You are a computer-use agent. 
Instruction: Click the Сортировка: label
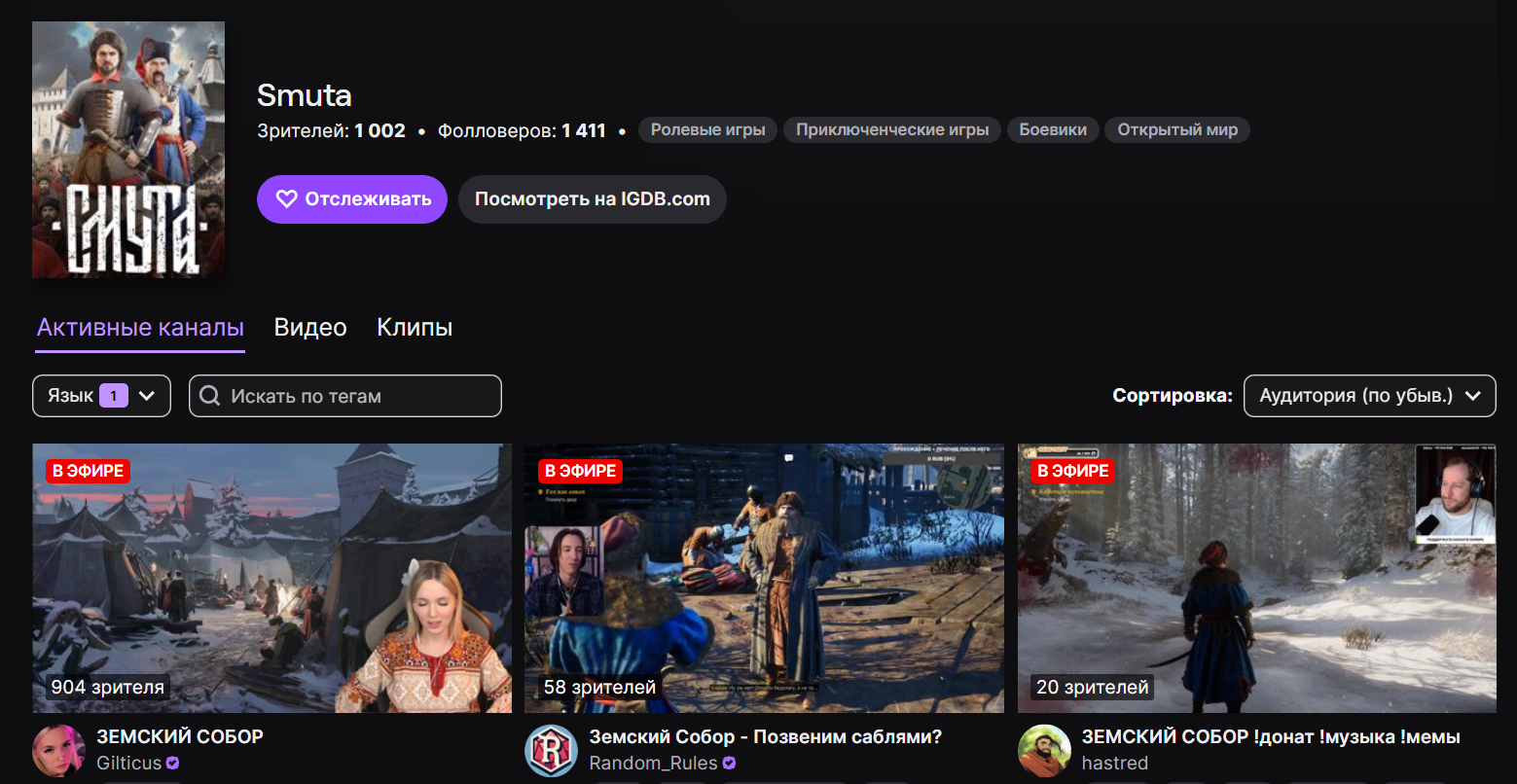pyautogui.click(x=1173, y=396)
